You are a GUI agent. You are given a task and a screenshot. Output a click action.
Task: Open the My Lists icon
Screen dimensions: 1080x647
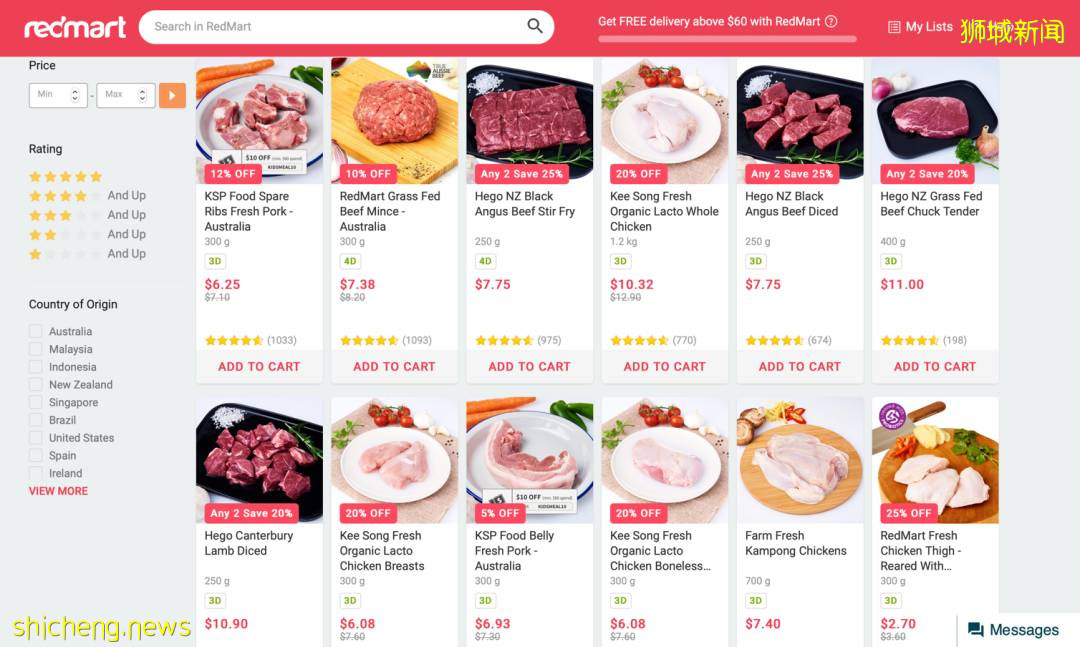[894, 27]
